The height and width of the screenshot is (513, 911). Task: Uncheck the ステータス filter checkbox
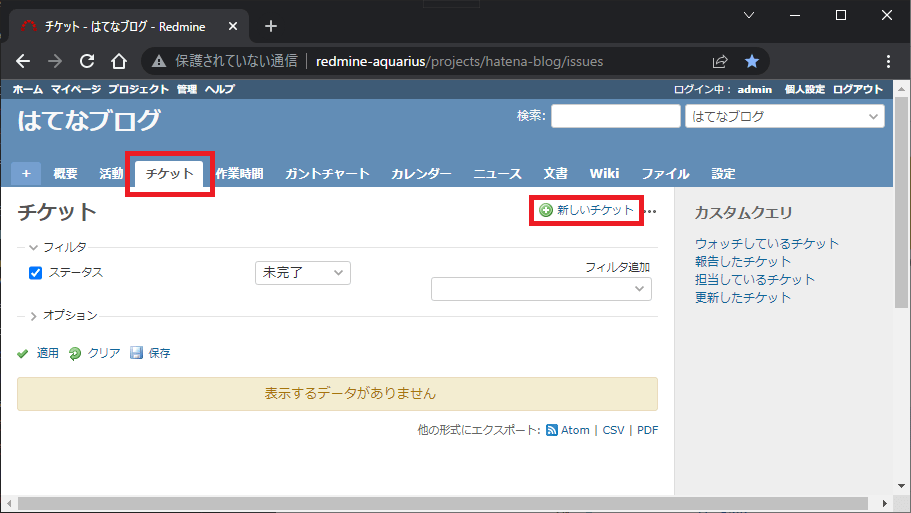click(x=35, y=273)
